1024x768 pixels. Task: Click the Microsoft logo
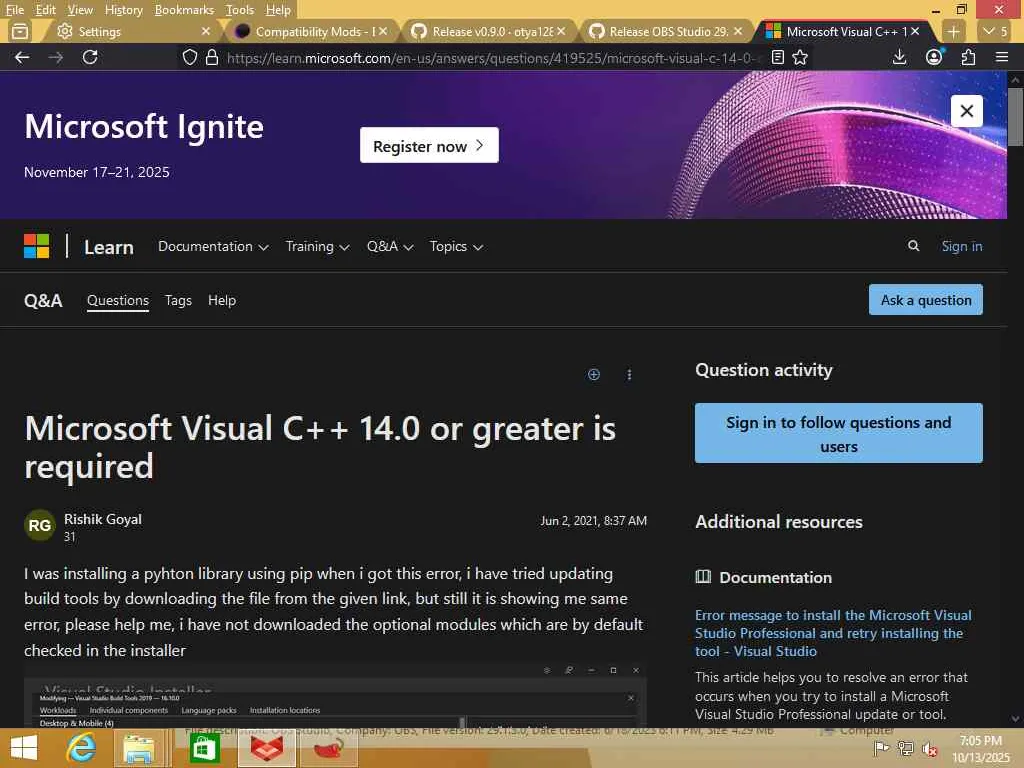pyautogui.click(x=37, y=246)
